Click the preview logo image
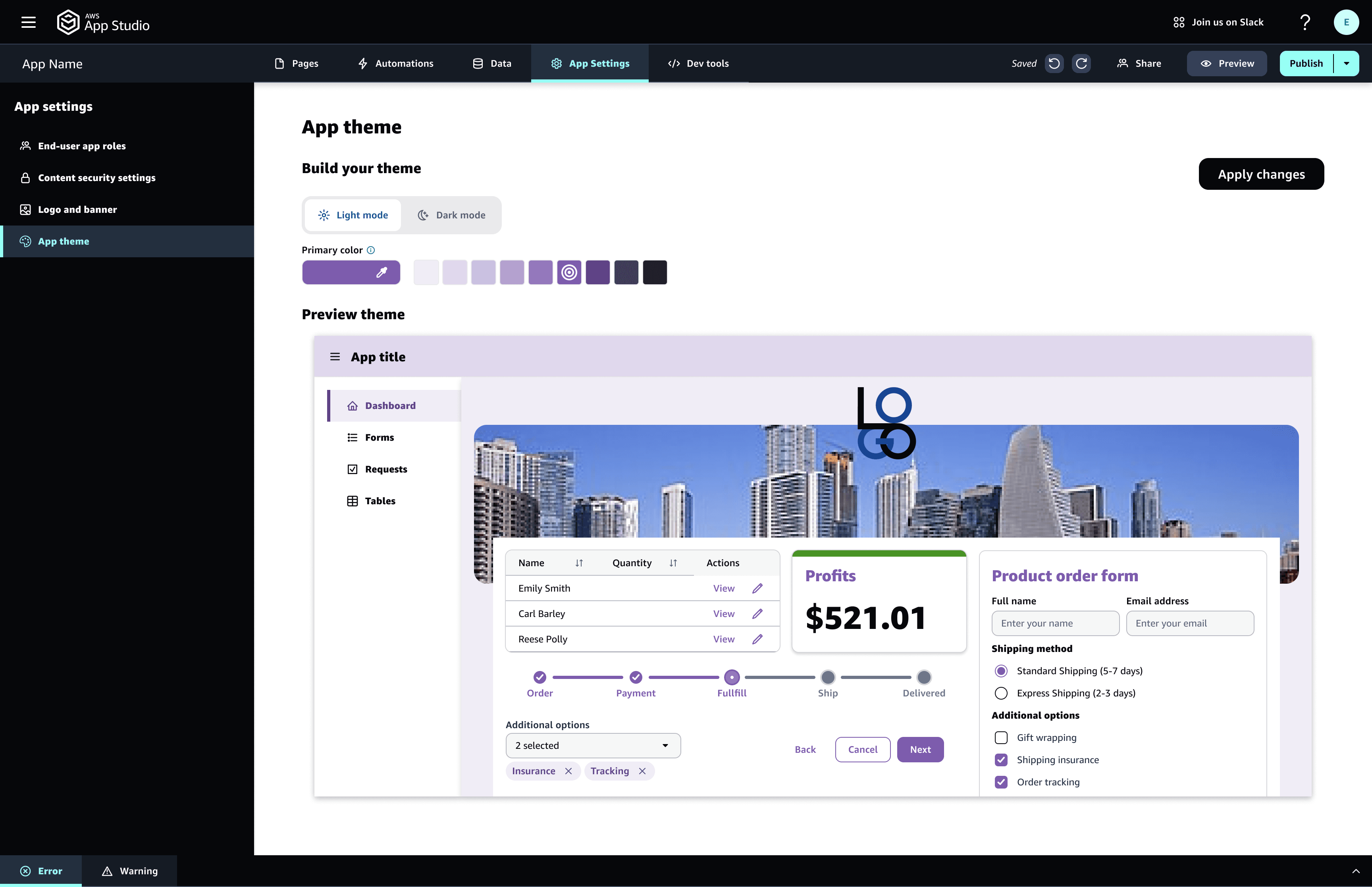1372x887 pixels. pyautogui.click(x=886, y=423)
